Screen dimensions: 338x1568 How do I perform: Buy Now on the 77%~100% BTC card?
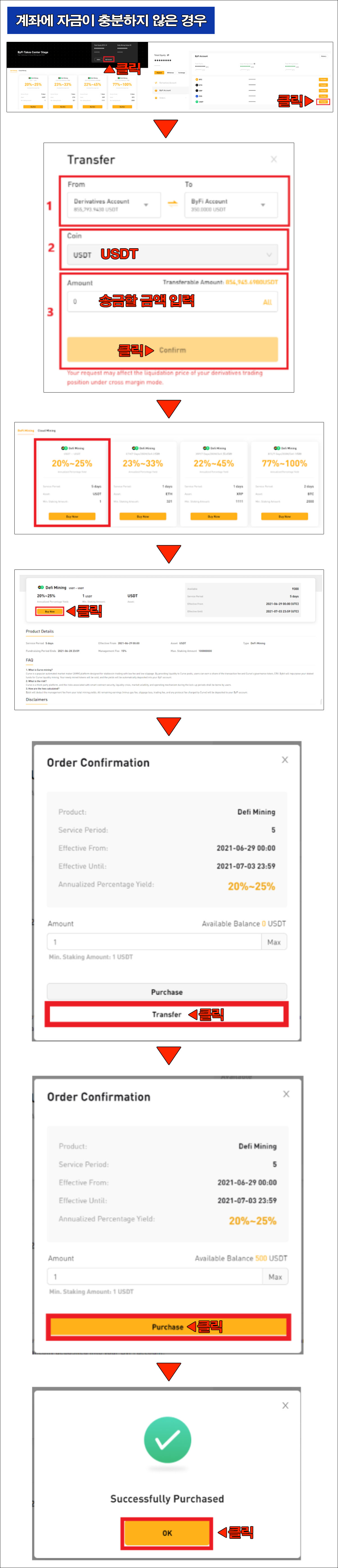point(284,516)
